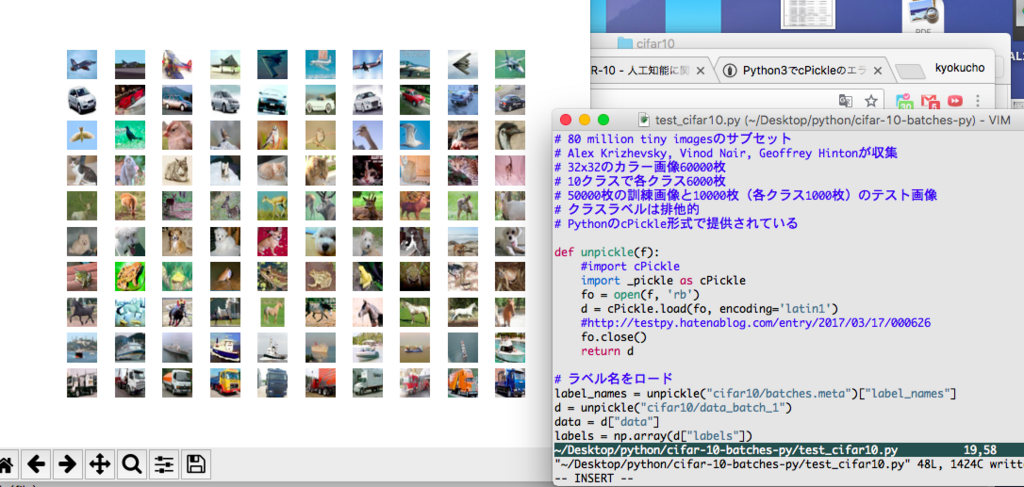Close the Python3でcPickle tab with its X
The image size is (1024, 487).
coord(878,71)
